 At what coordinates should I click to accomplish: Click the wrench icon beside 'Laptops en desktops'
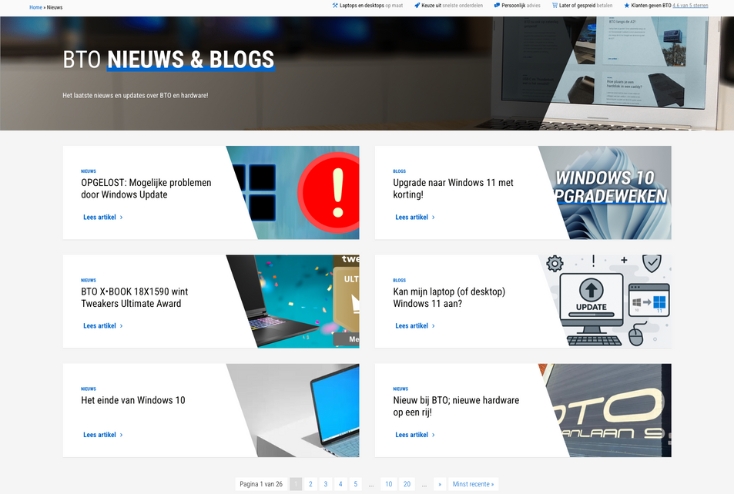335,5
